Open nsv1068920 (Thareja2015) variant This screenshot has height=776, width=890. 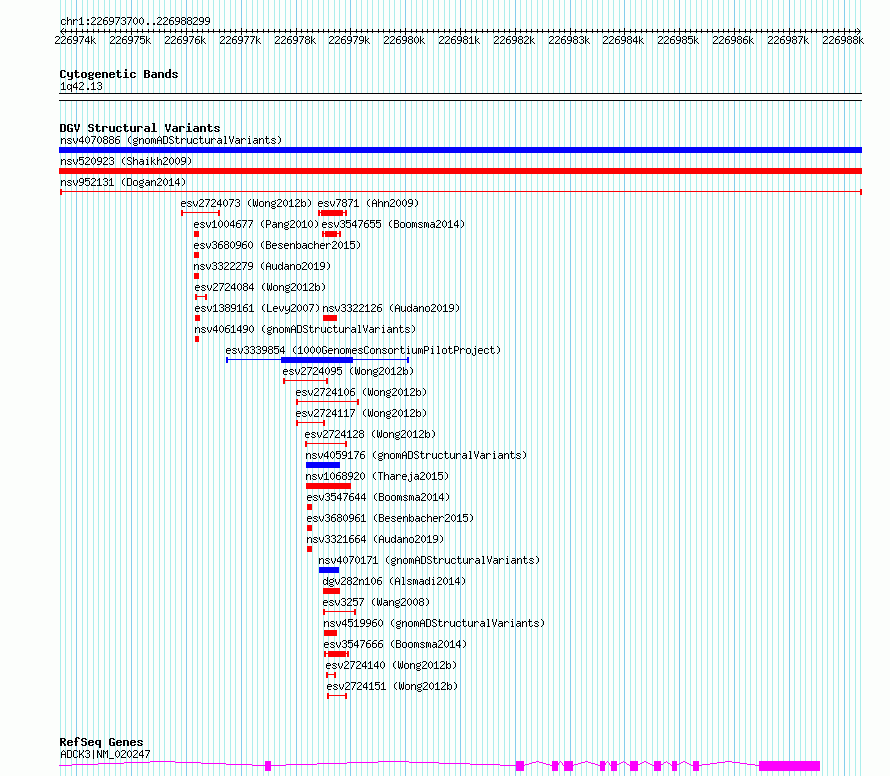(377, 476)
